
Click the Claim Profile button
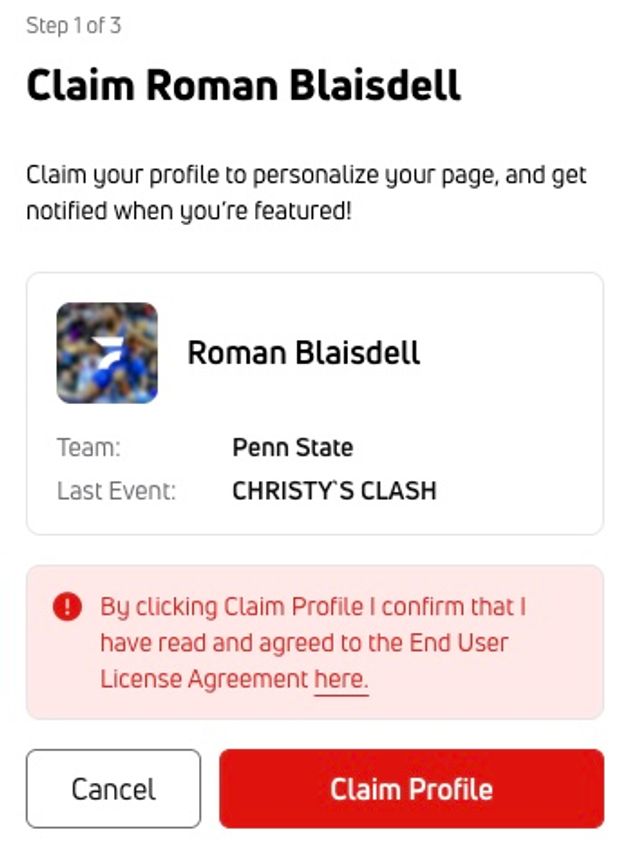point(411,789)
